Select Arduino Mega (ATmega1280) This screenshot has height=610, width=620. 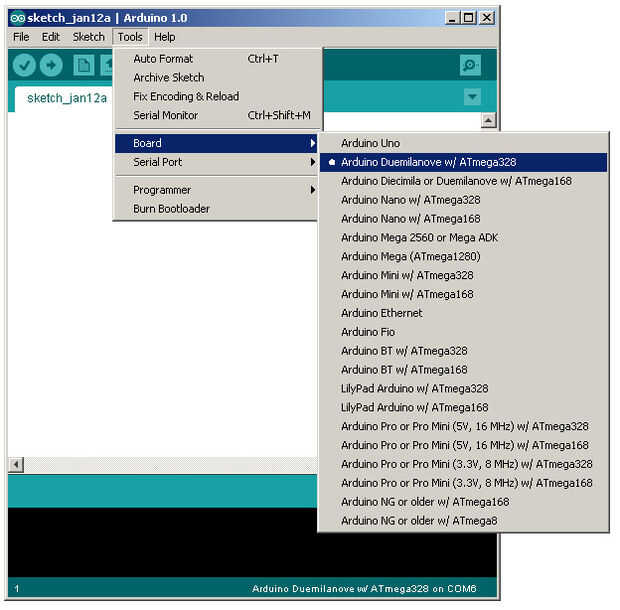(x=463, y=257)
